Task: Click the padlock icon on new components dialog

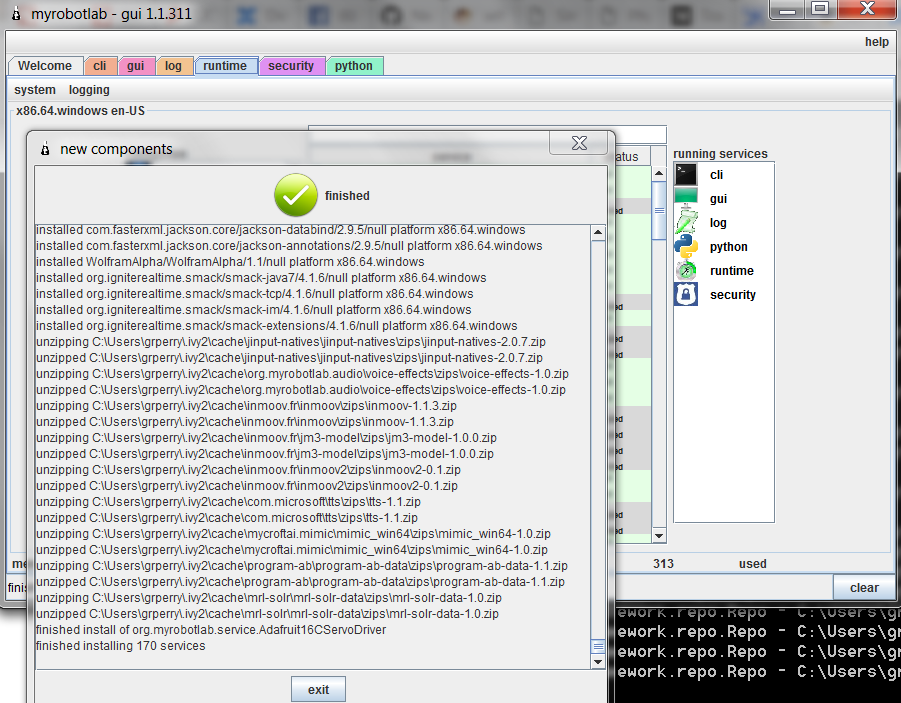Action: [x=44, y=148]
